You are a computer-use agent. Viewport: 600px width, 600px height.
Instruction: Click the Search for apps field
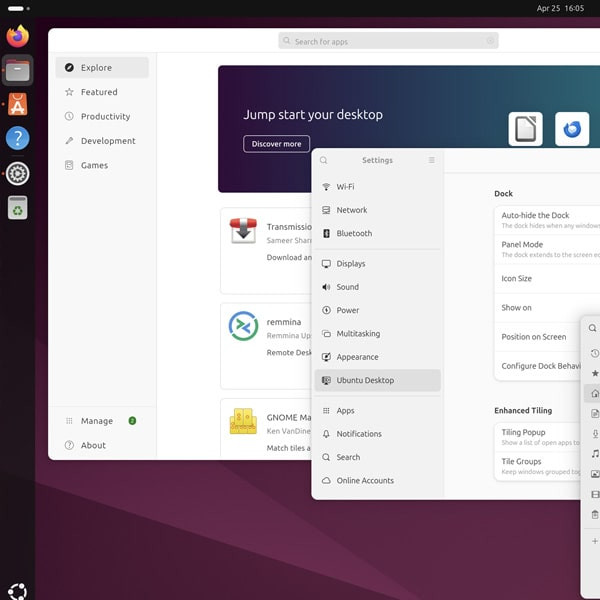(x=388, y=41)
